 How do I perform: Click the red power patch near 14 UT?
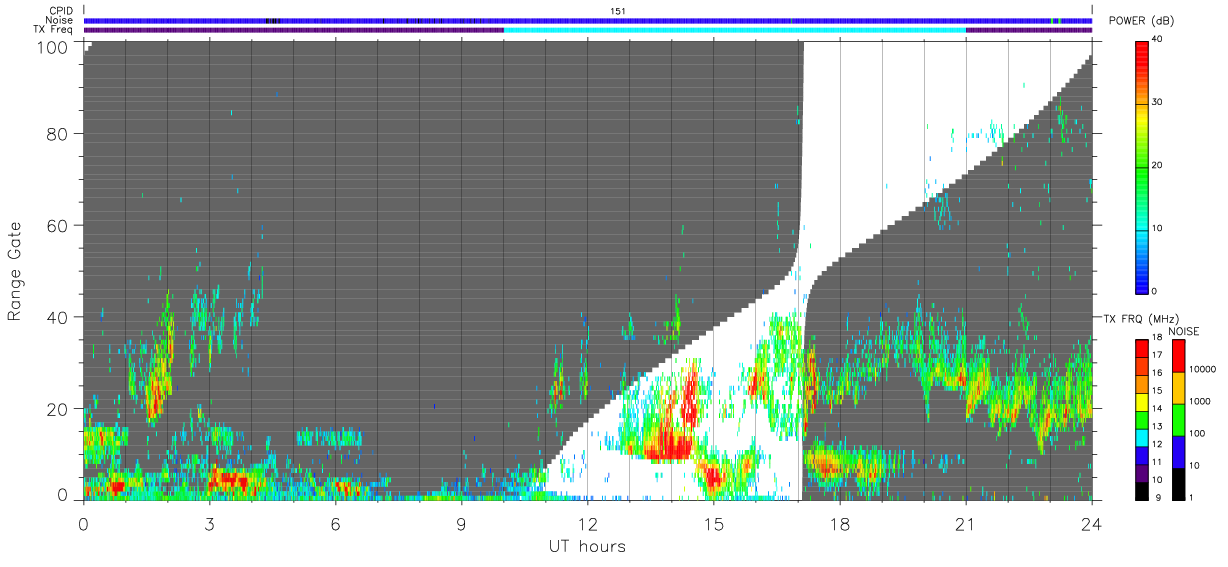[x=668, y=446]
